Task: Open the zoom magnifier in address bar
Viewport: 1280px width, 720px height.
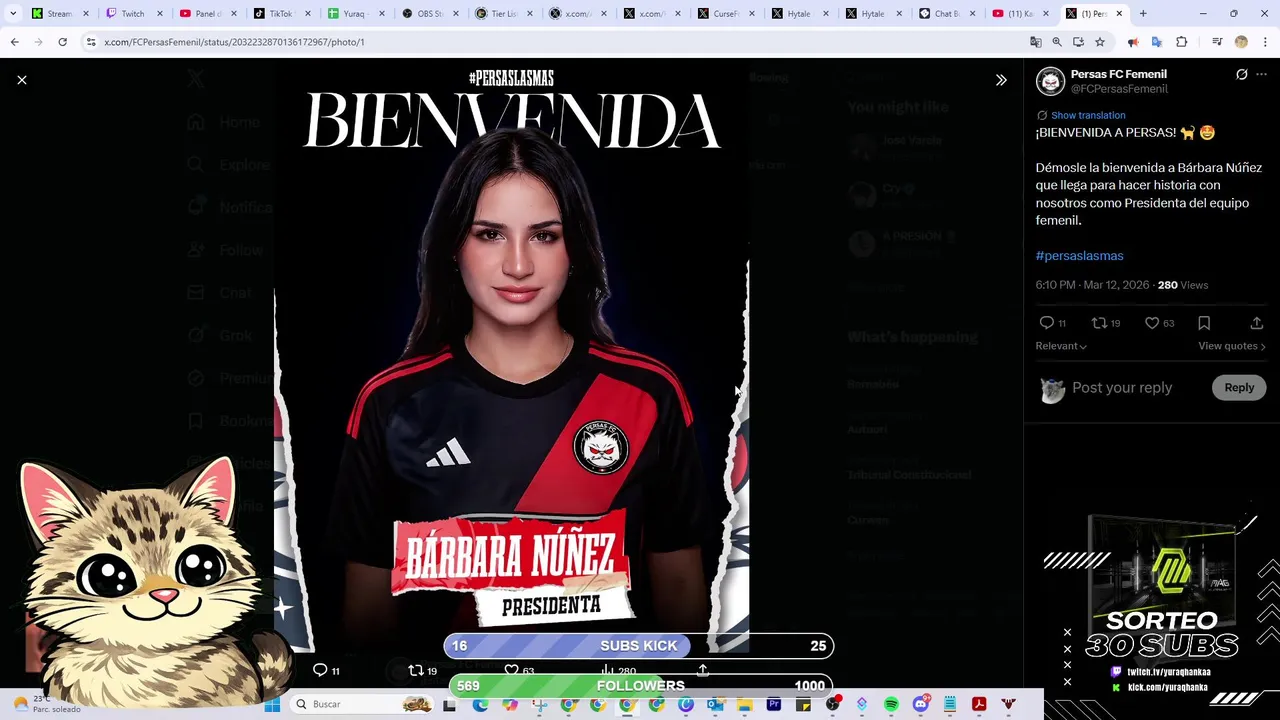Action: [x=1057, y=42]
